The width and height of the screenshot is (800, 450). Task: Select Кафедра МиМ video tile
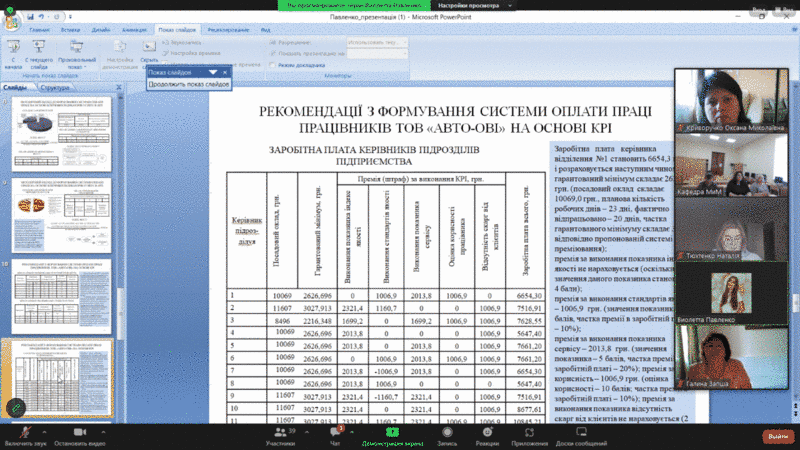tap(731, 165)
